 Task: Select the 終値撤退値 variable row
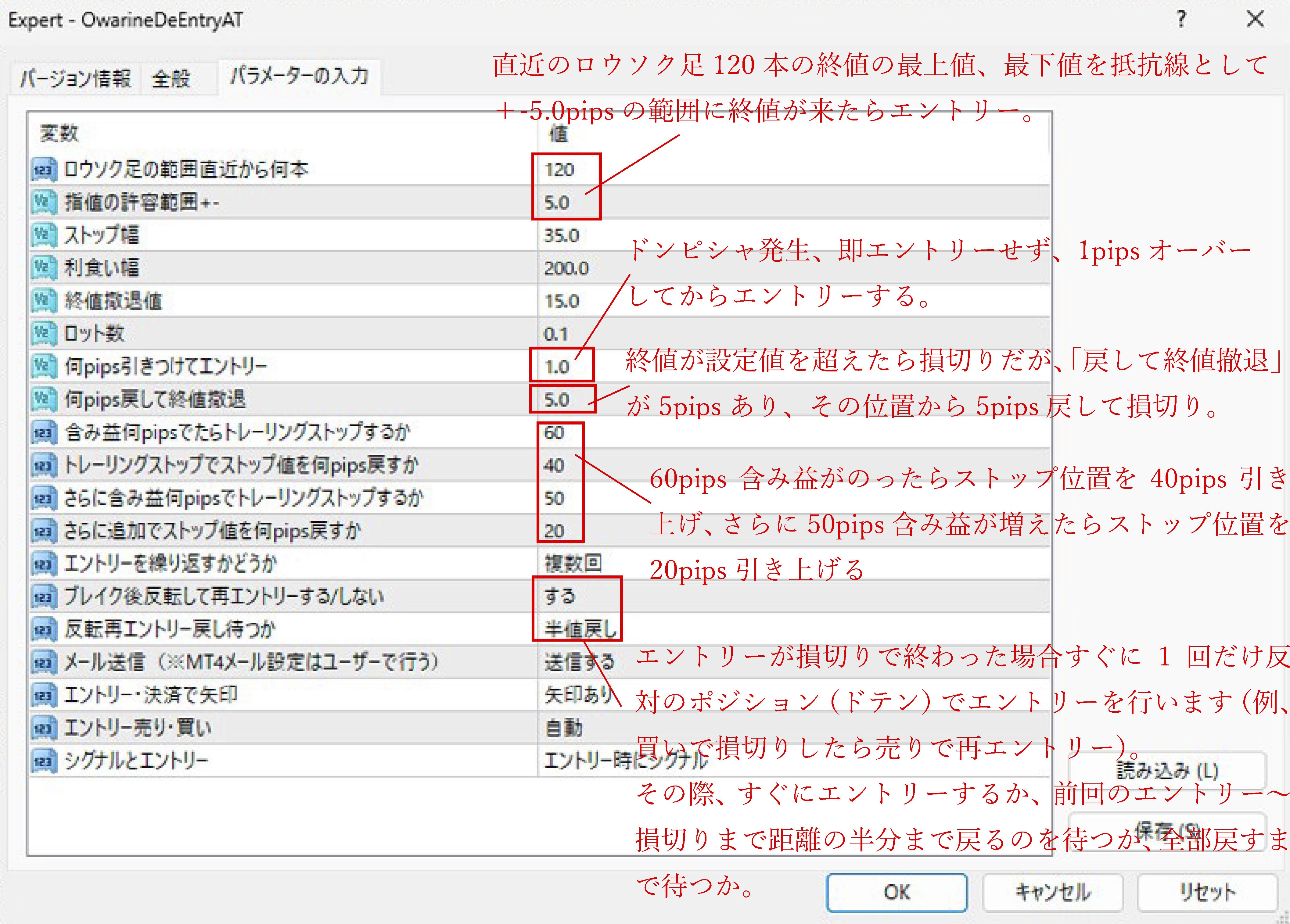(114, 301)
